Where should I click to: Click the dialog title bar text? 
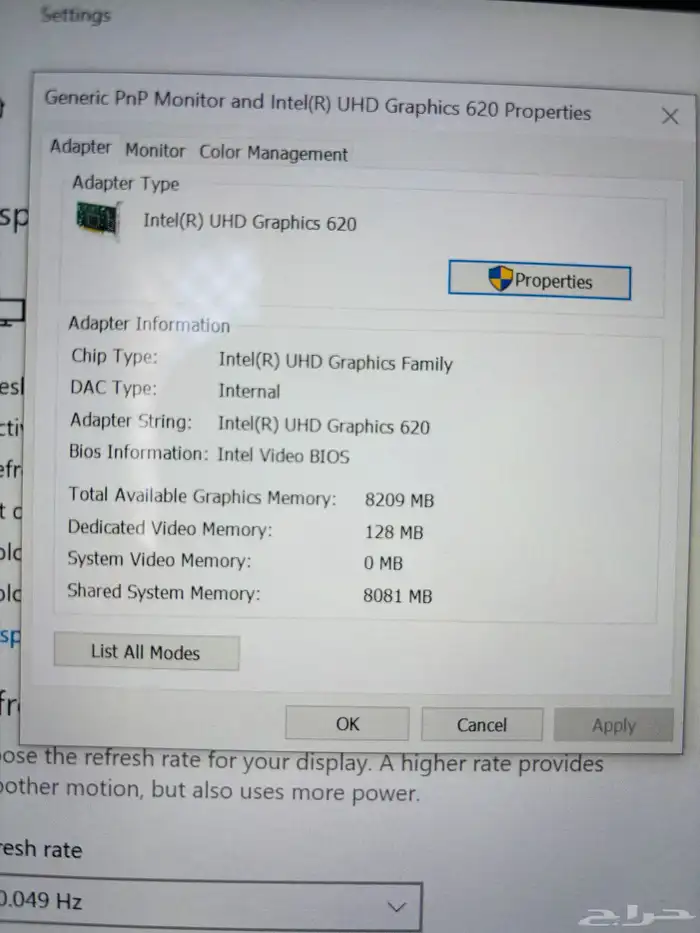318,105
